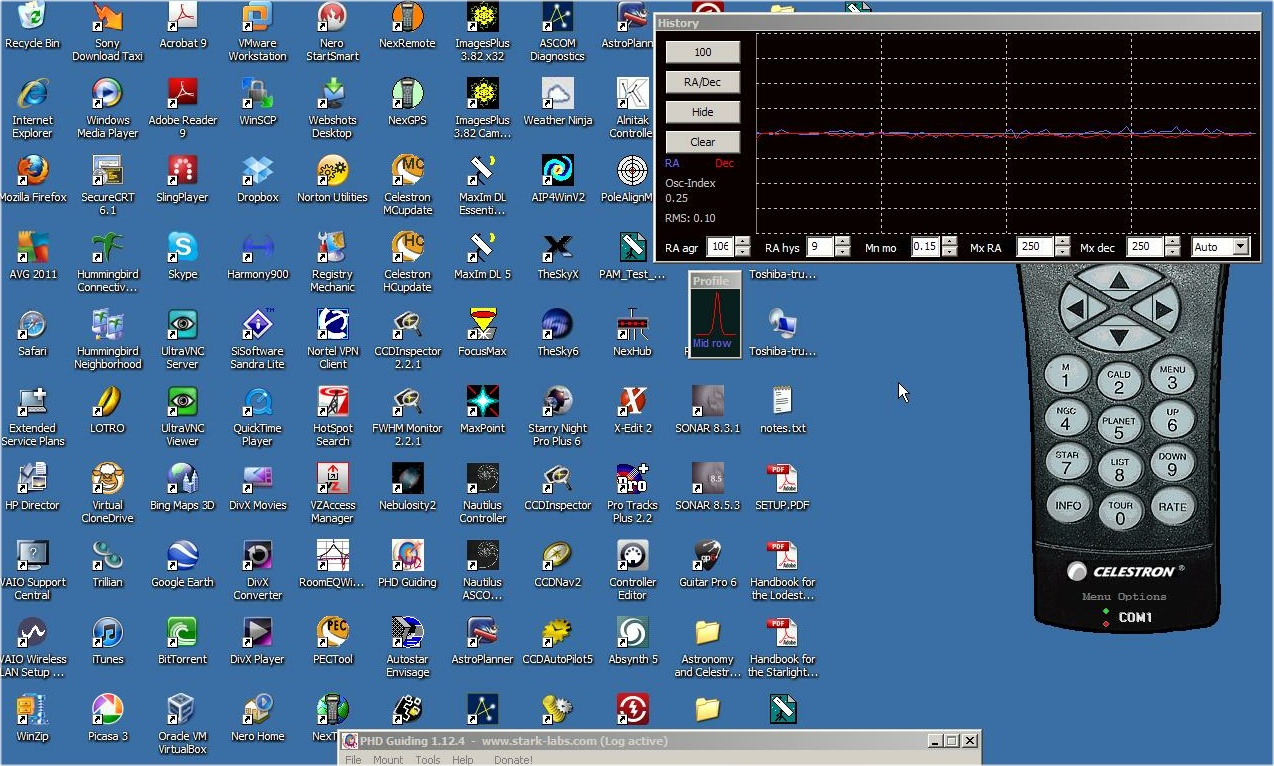Click the LIST 8 key on hand controller
Image resolution: width=1274 pixels, height=766 pixels.
[1120, 469]
